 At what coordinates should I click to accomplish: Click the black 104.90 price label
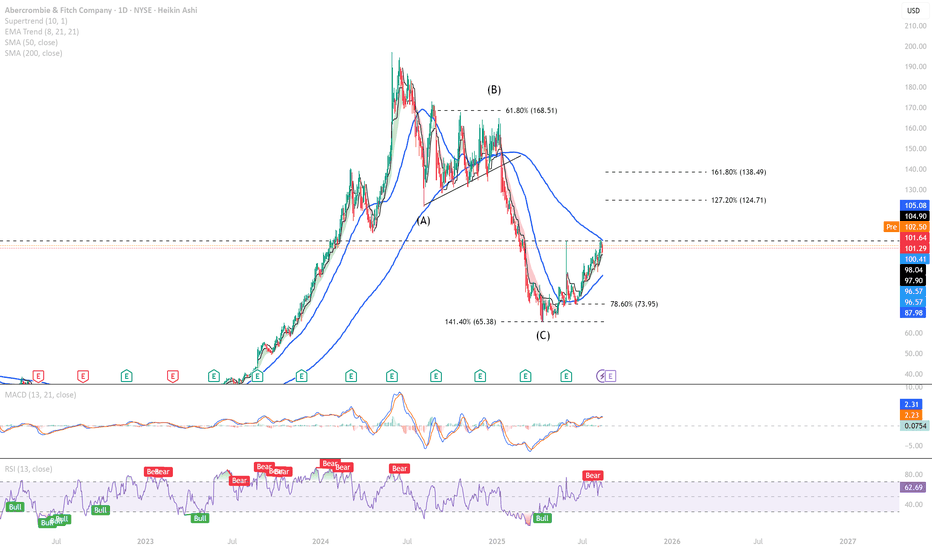pyautogui.click(x=914, y=216)
